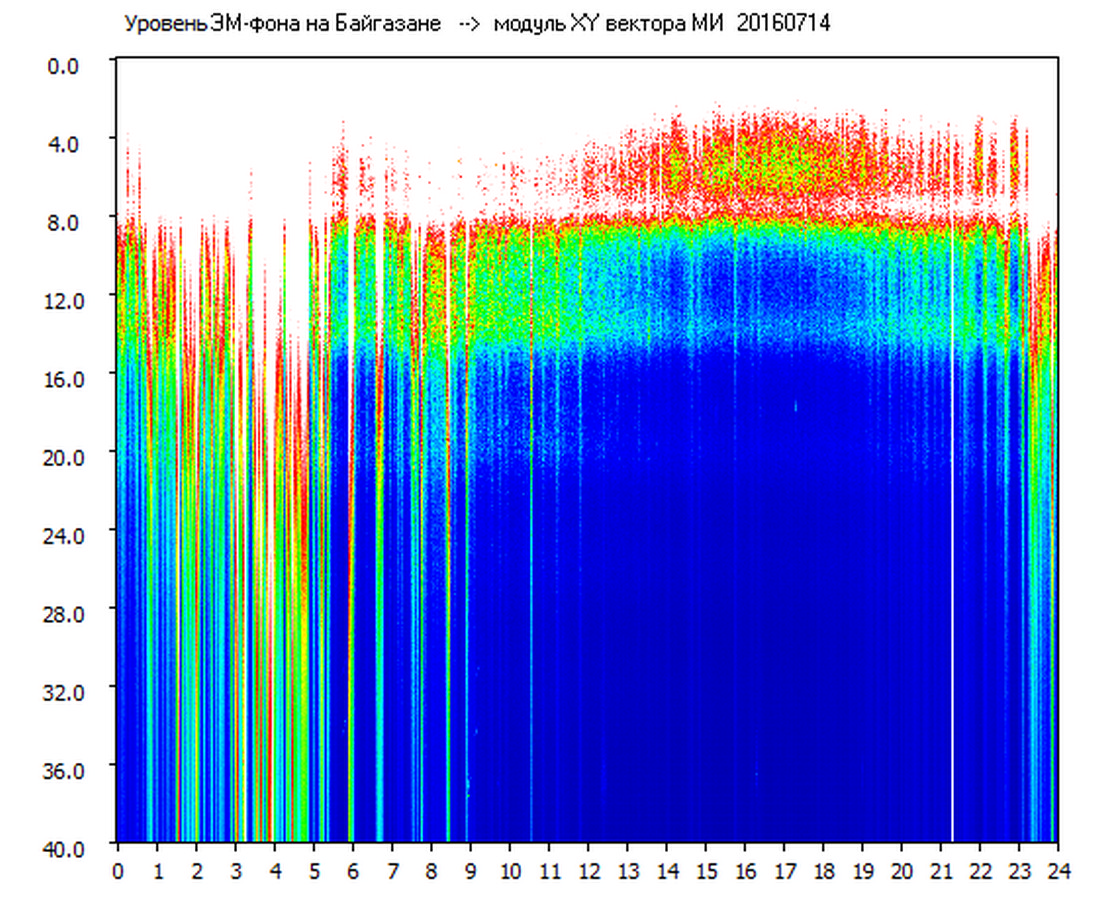Click the hour 21 tick label
1096x900 pixels.
coord(940,871)
